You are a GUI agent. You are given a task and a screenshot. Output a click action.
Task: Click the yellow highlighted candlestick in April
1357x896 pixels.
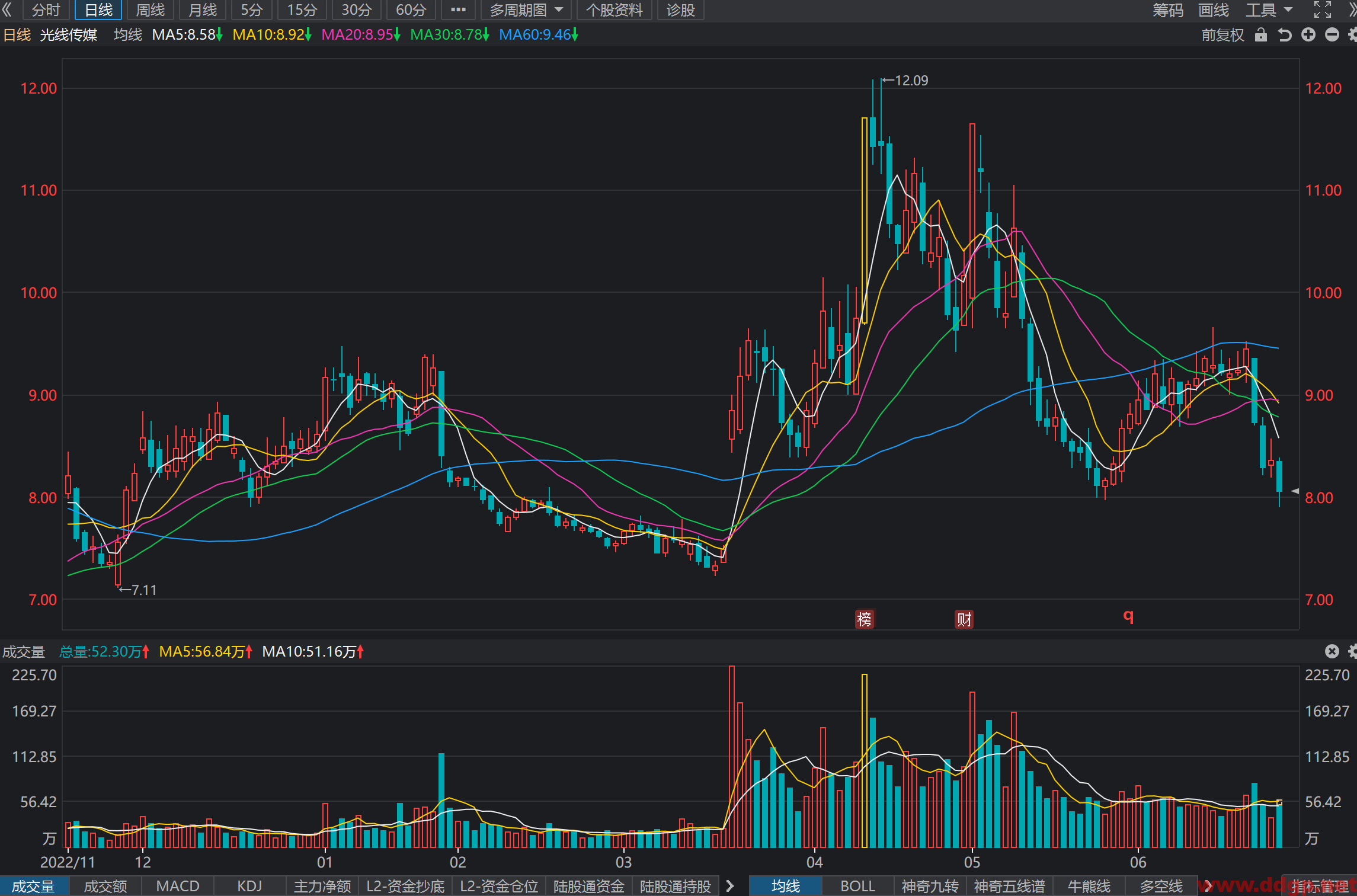(x=865, y=220)
